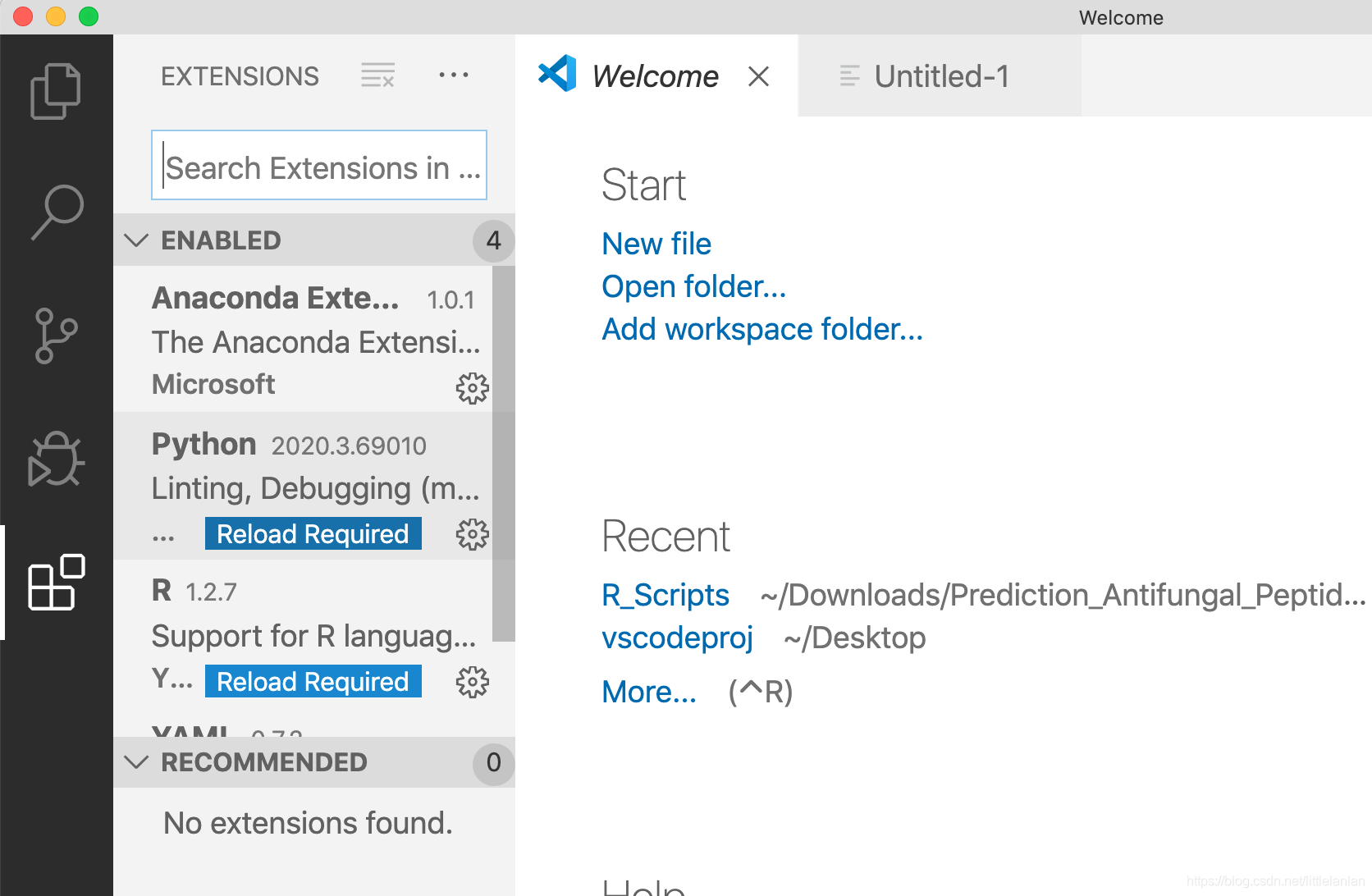Open the recent R_Scripts folder link
This screenshot has height=896, width=1372.
click(665, 595)
